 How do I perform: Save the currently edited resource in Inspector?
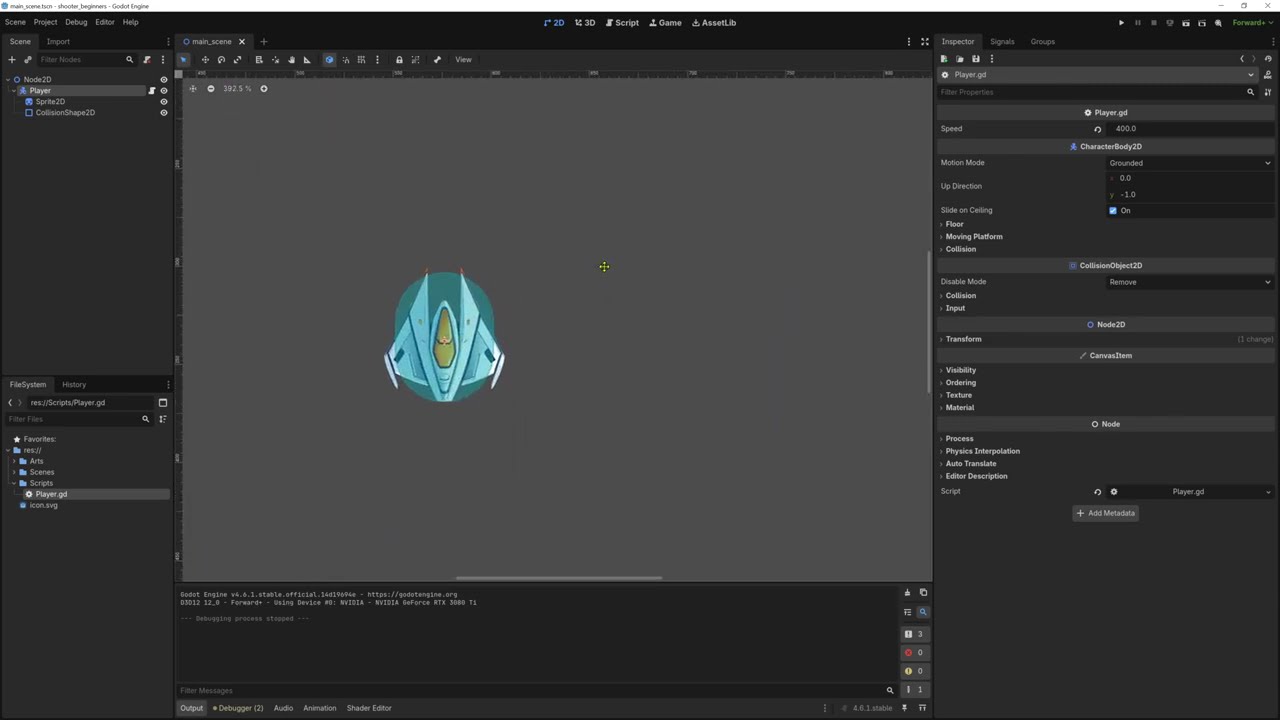coord(976,59)
